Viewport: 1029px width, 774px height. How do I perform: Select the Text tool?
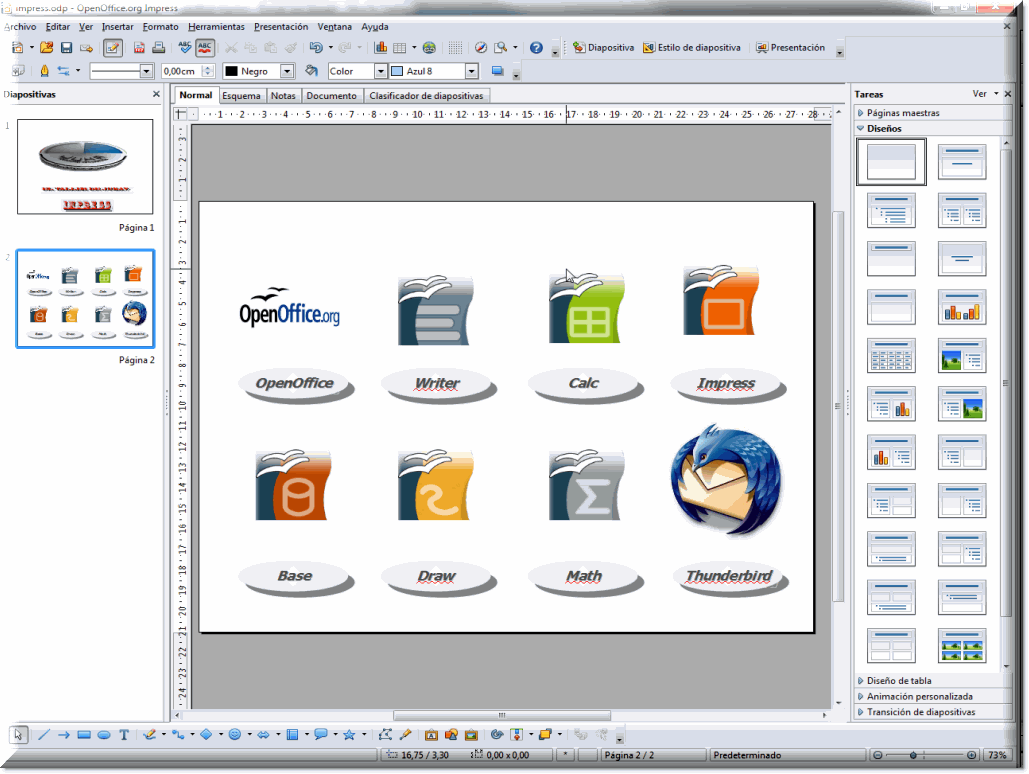(x=124, y=735)
